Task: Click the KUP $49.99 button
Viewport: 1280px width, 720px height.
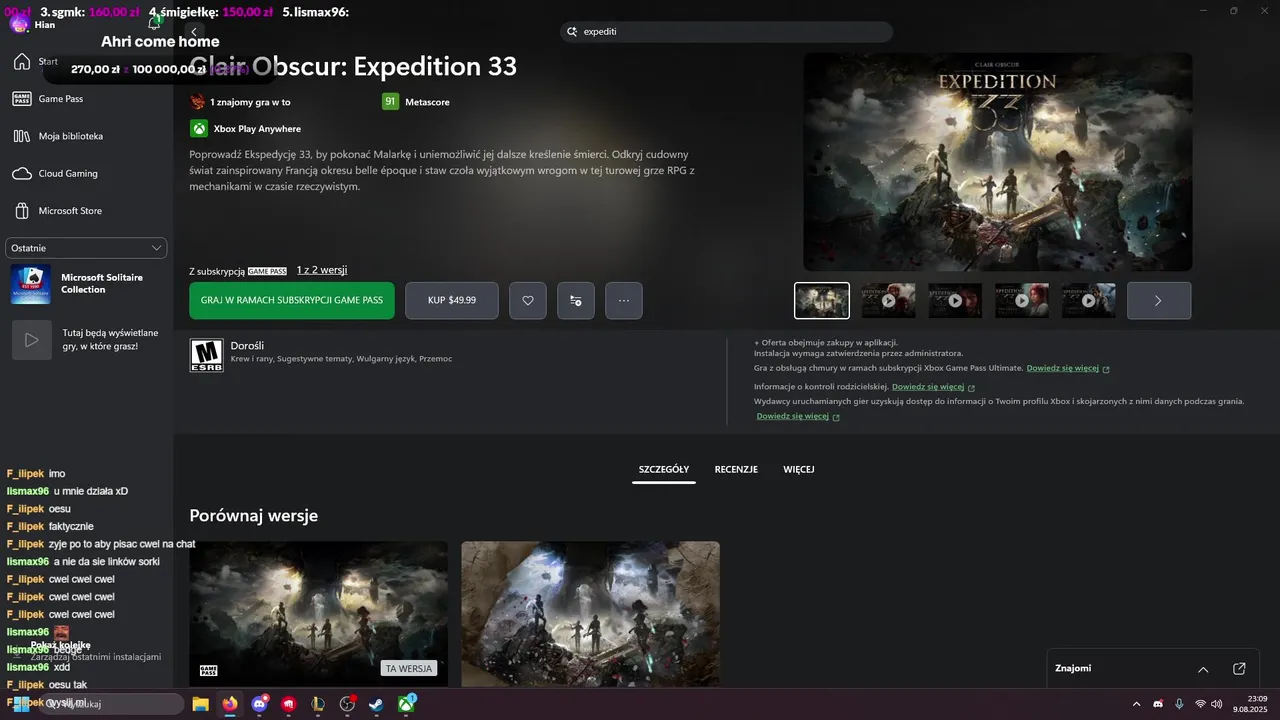Action: click(452, 300)
